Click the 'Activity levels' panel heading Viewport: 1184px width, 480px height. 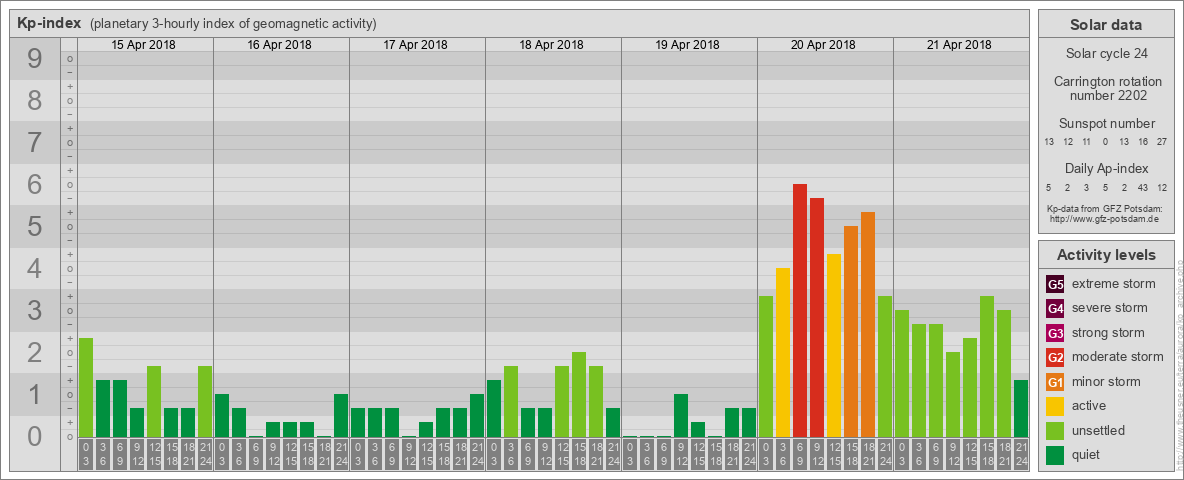(x=1105, y=255)
